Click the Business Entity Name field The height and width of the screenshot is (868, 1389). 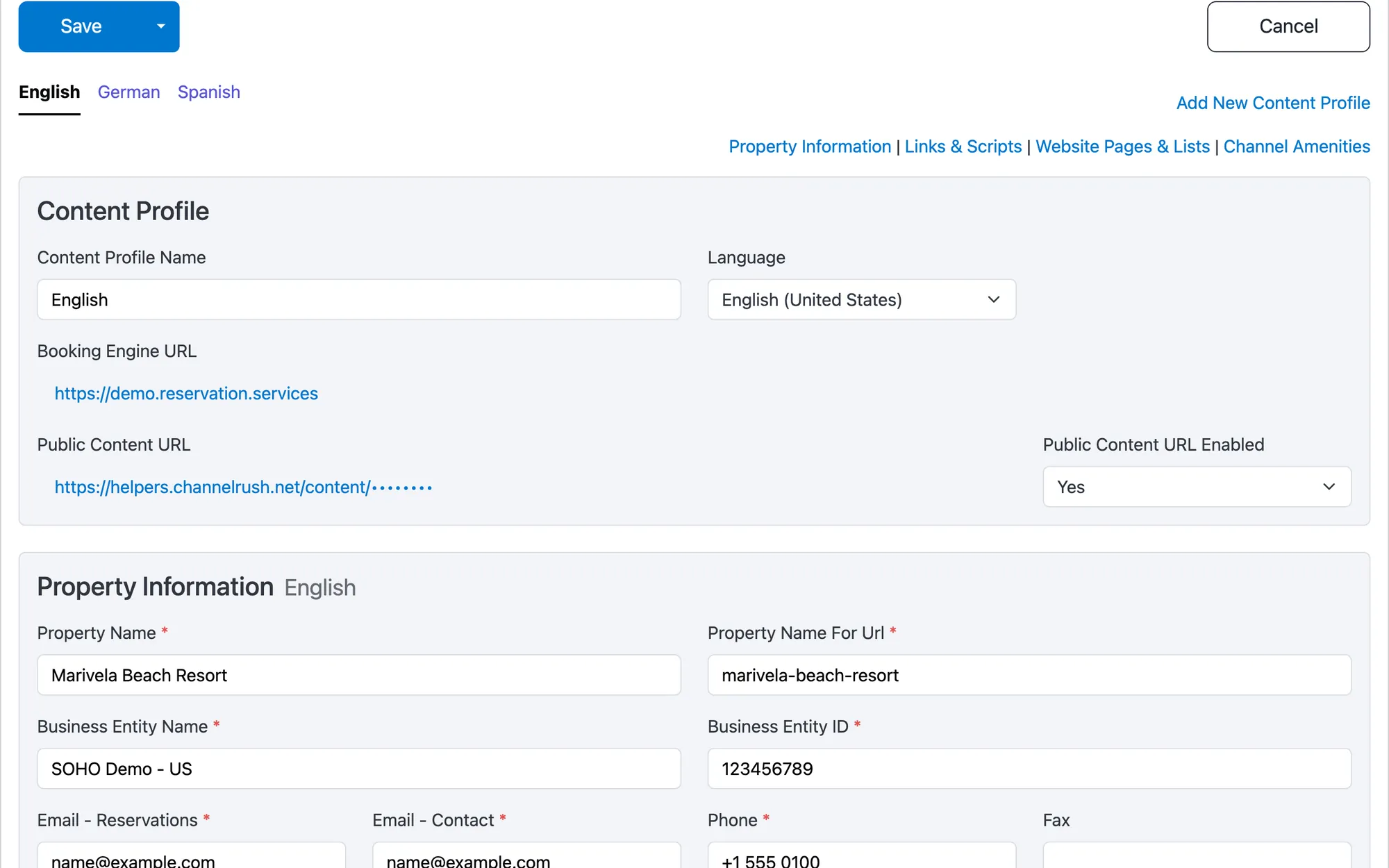[x=359, y=769]
